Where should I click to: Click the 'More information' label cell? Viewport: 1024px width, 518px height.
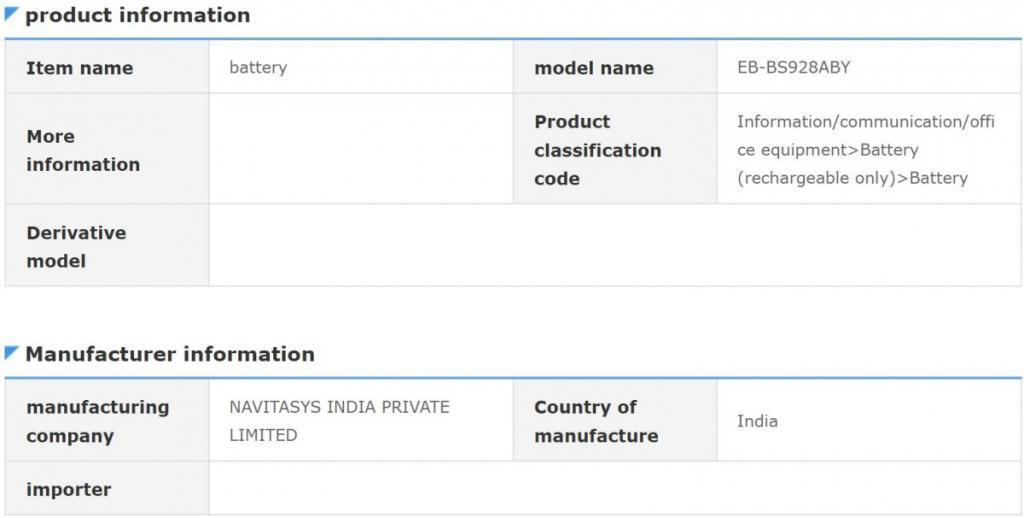pyautogui.click(x=83, y=150)
